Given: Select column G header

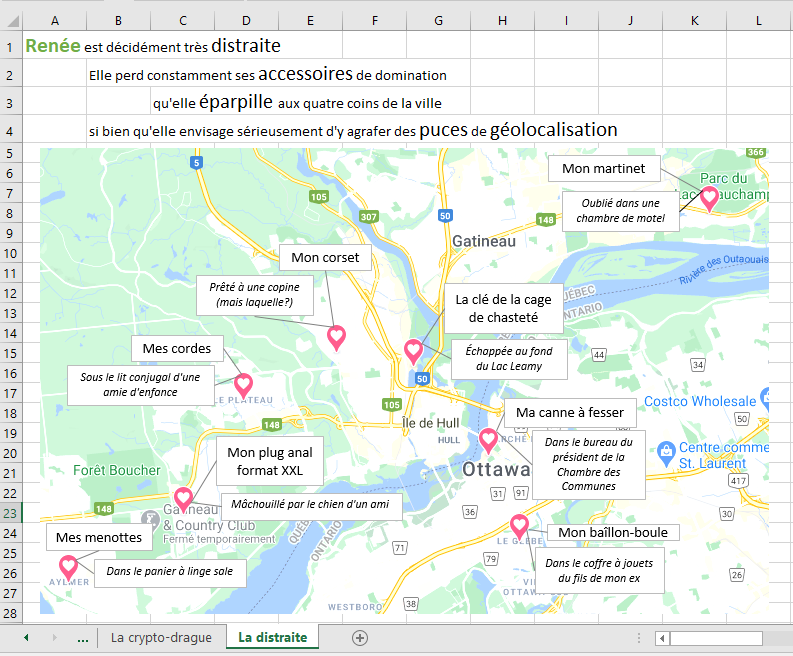Looking at the screenshot, I should pyautogui.click(x=438, y=21).
